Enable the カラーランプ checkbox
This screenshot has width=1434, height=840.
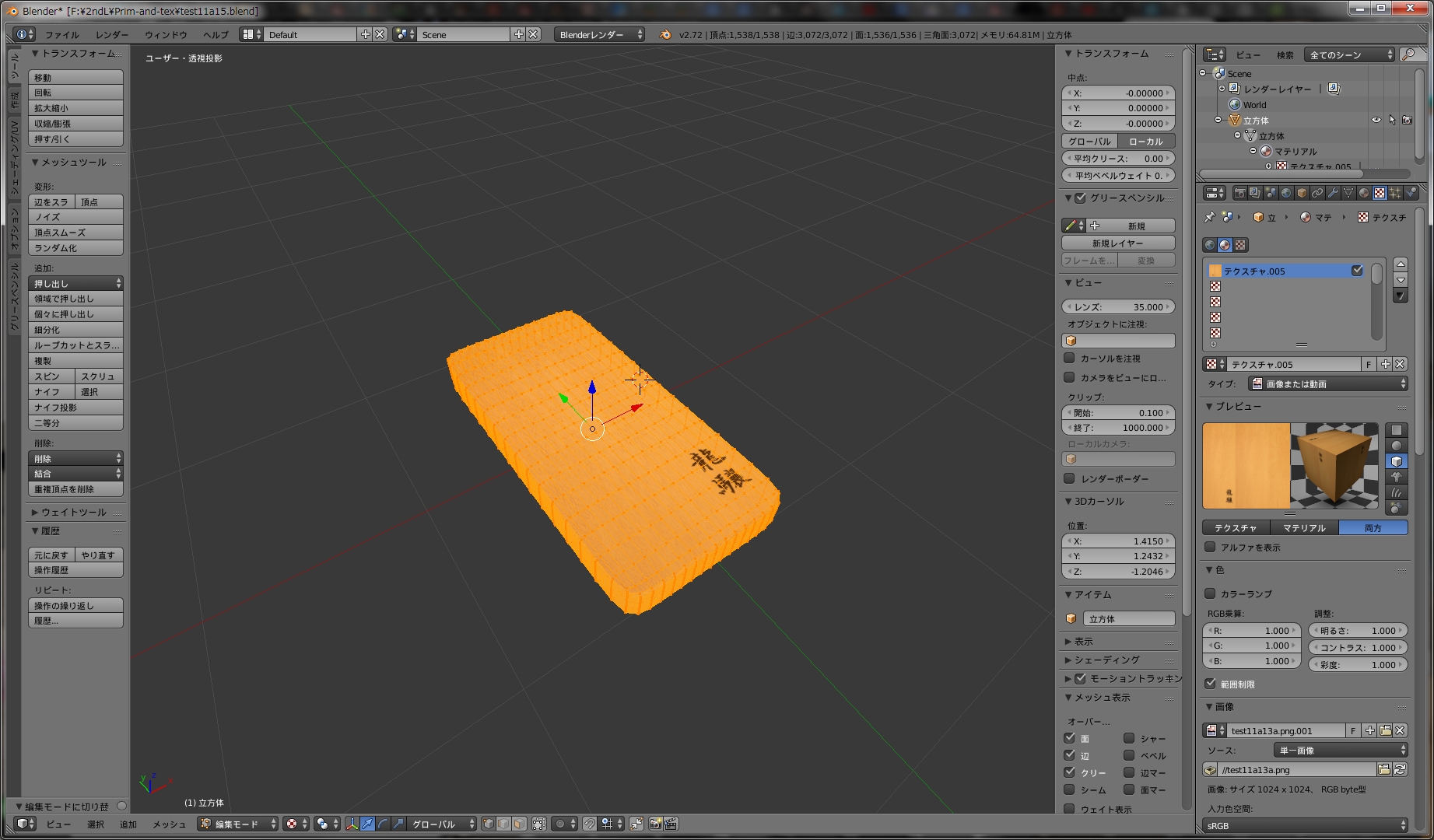(x=1210, y=593)
